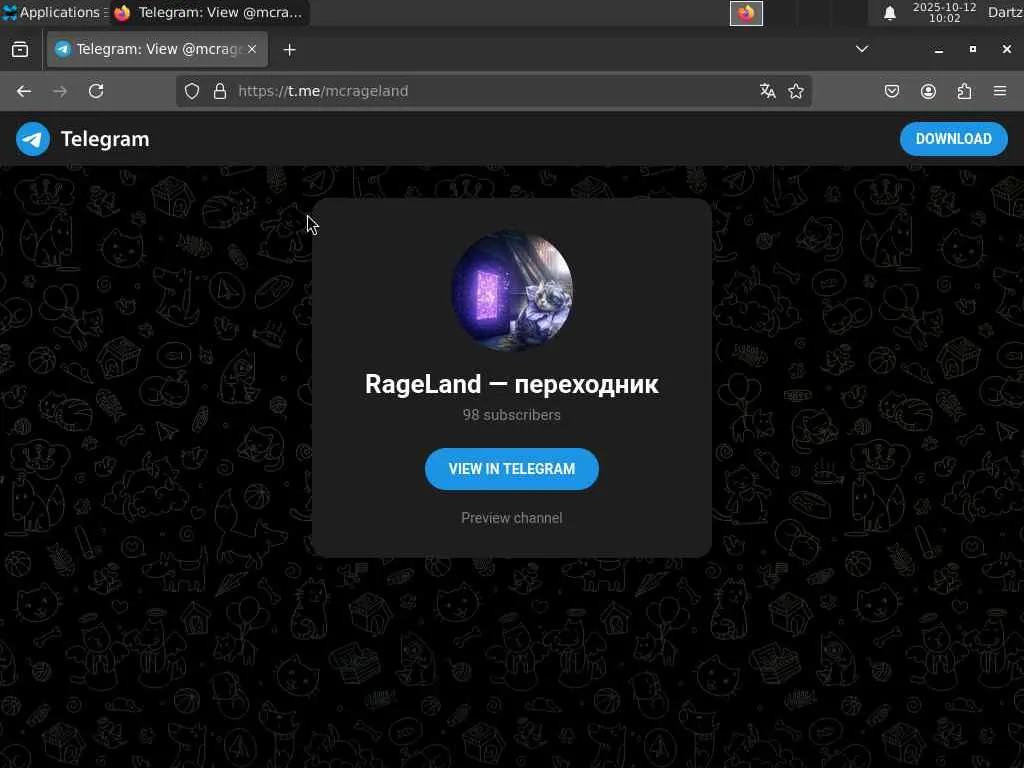
Task: Click the RageLand channel avatar image
Action: coord(512,291)
